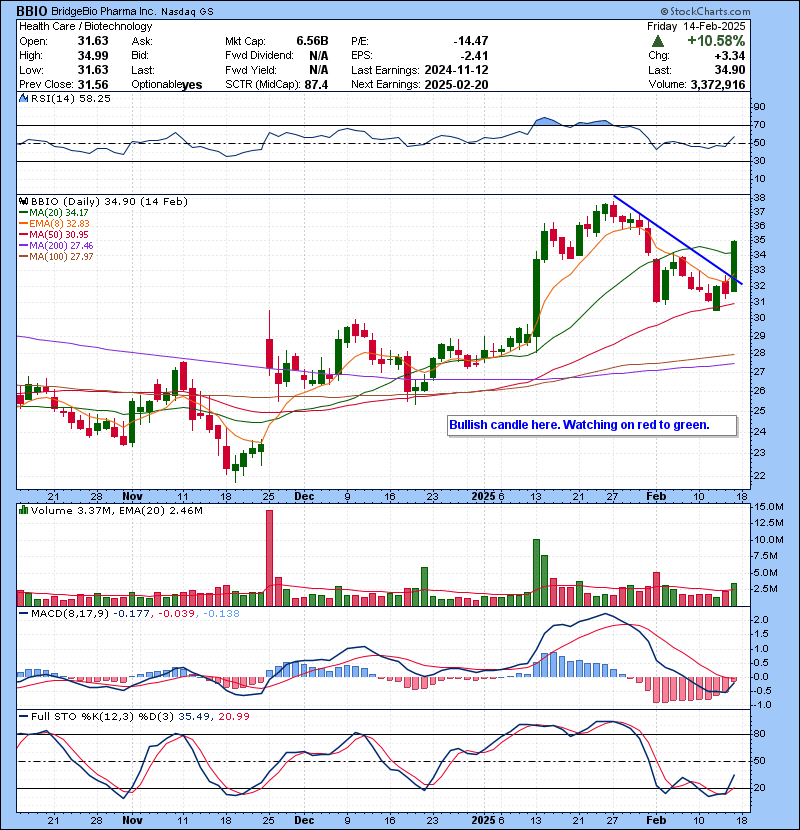Click the tall green volume bar reaching 10.0M
800x830 pixels.
click(x=536, y=572)
